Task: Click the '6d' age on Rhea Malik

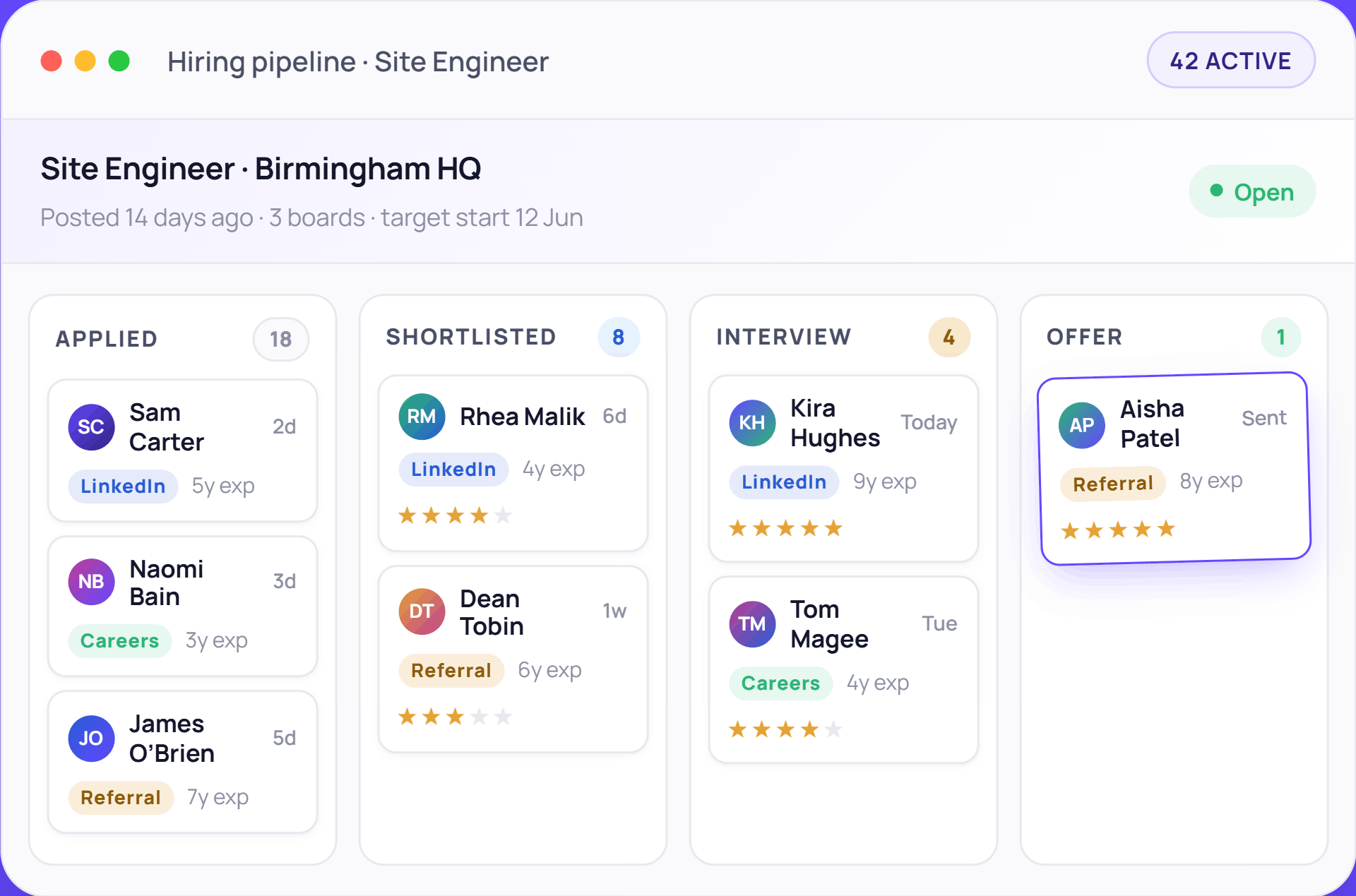Action: click(x=614, y=416)
